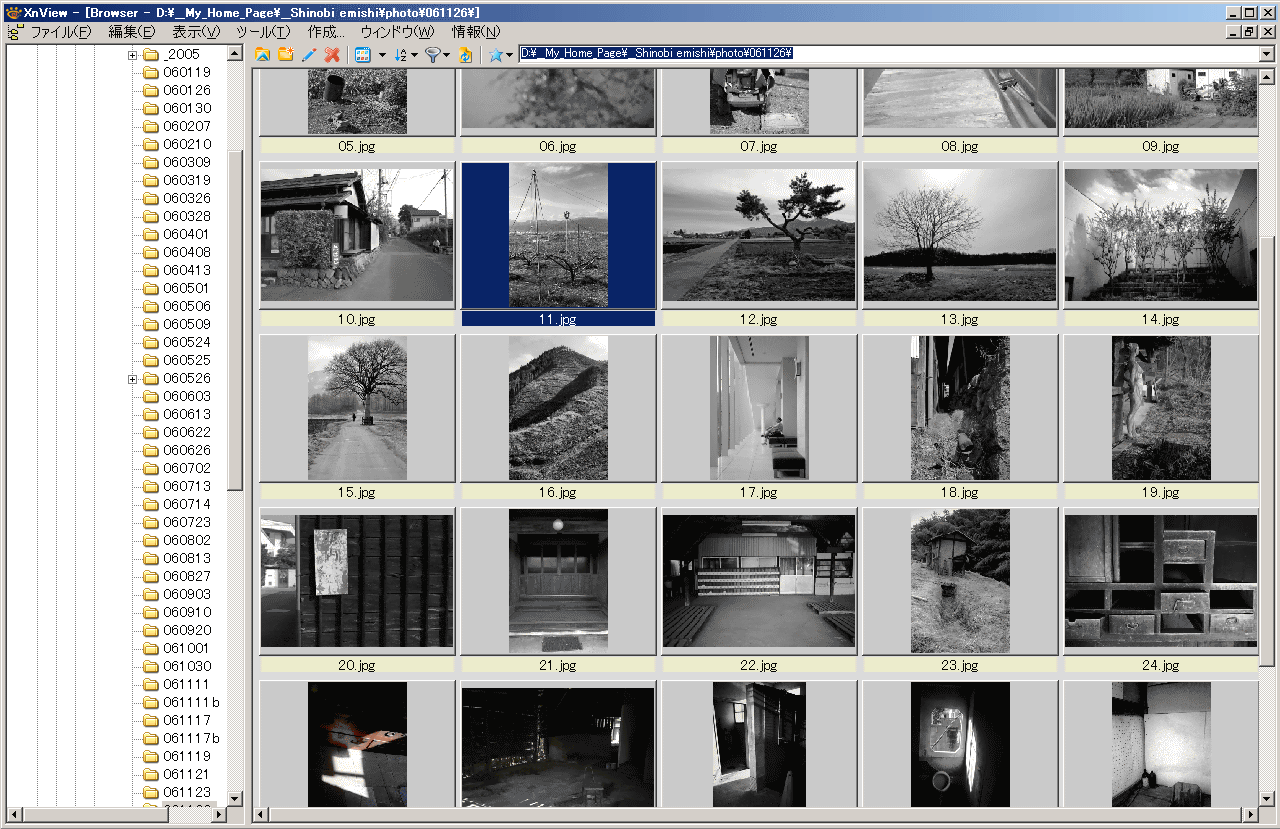The height and width of the screenshot is (829, 1280).
Task: Select the 15.jpg thumbnail image
Action: (x=357, y=408)
